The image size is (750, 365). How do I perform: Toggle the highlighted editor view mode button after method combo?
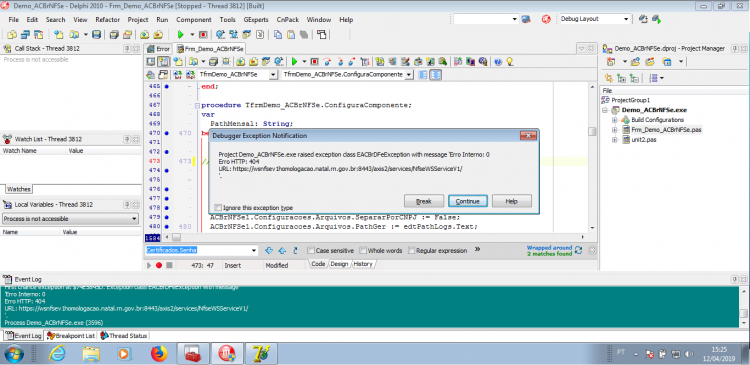(x=435, y=75)
